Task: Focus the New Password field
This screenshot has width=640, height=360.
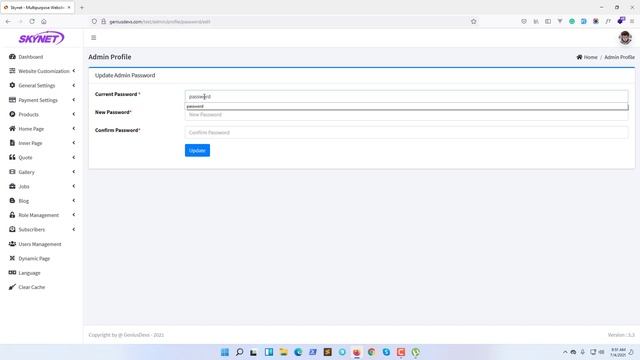Action: coord(406,115)
